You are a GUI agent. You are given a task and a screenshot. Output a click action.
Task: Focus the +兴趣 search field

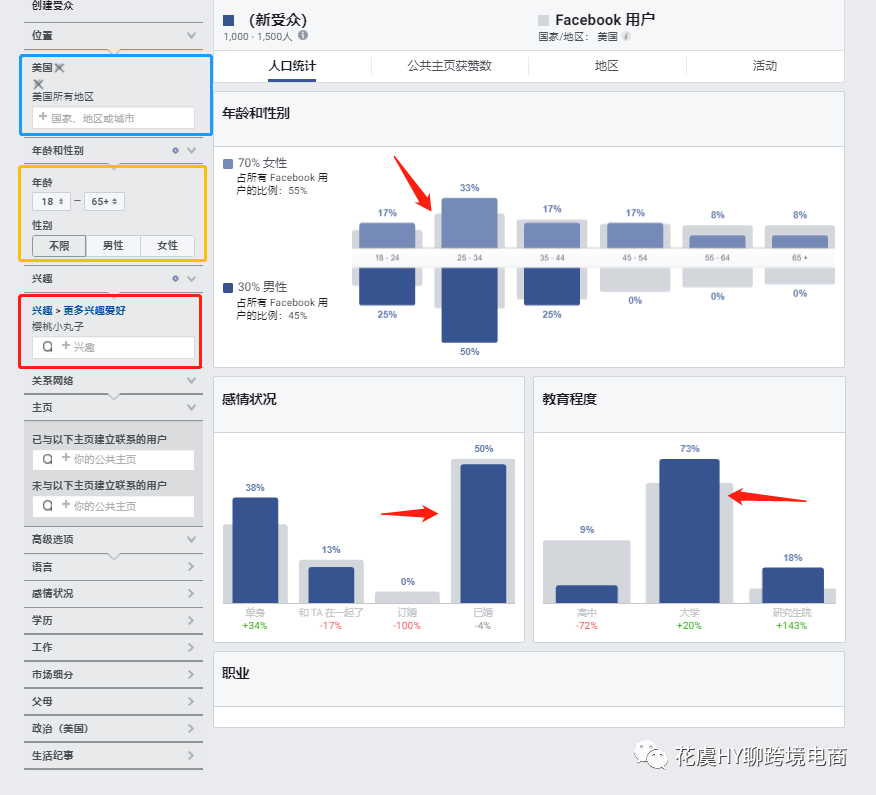[x=113, y=347]
